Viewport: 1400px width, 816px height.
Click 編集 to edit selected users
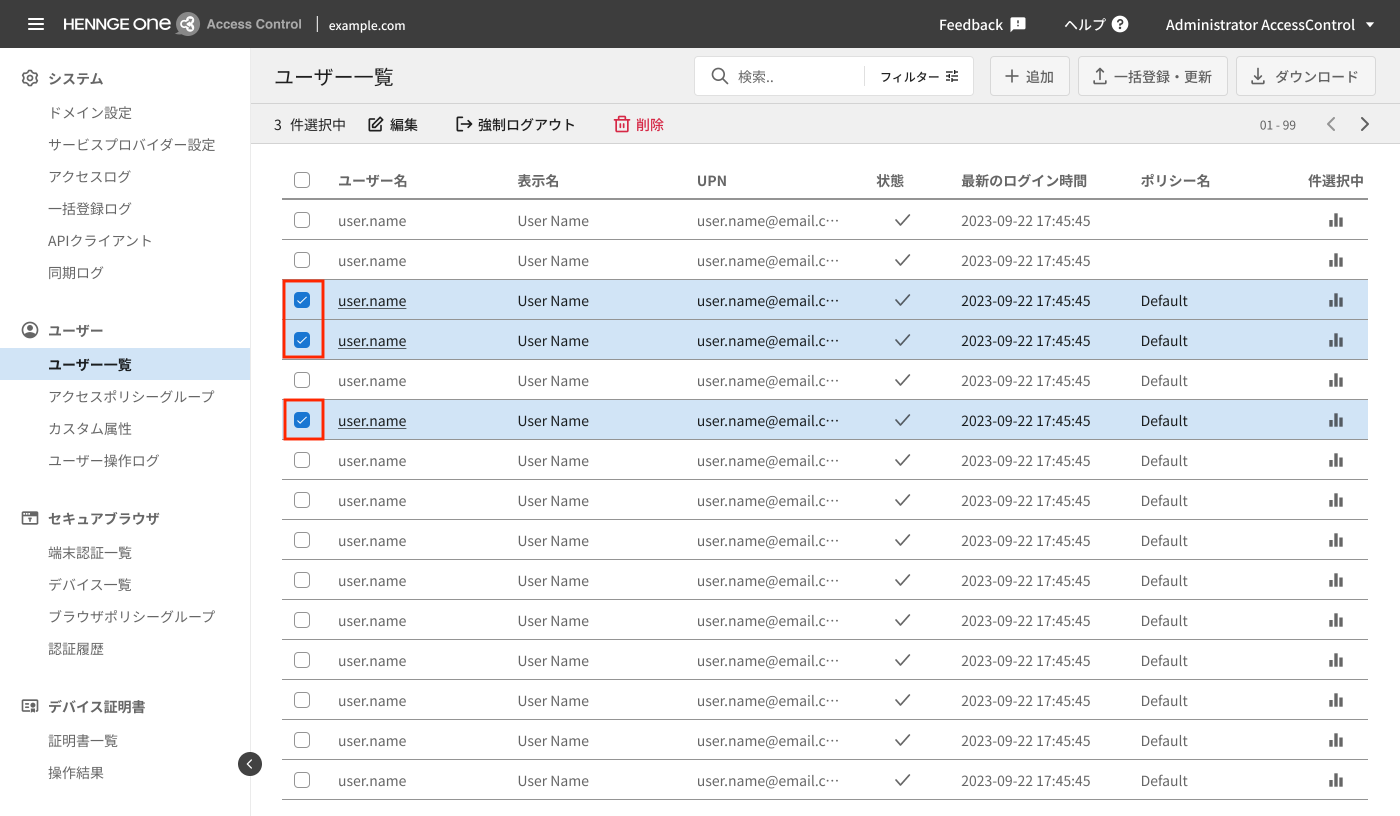coord(393,125)
